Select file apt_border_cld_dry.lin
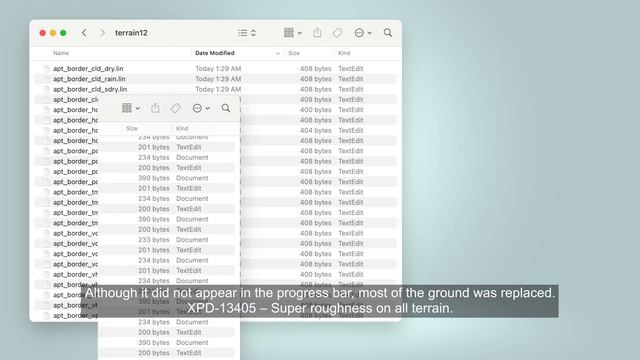This screenshot has height=360, width=640. (x=88, y=69)
